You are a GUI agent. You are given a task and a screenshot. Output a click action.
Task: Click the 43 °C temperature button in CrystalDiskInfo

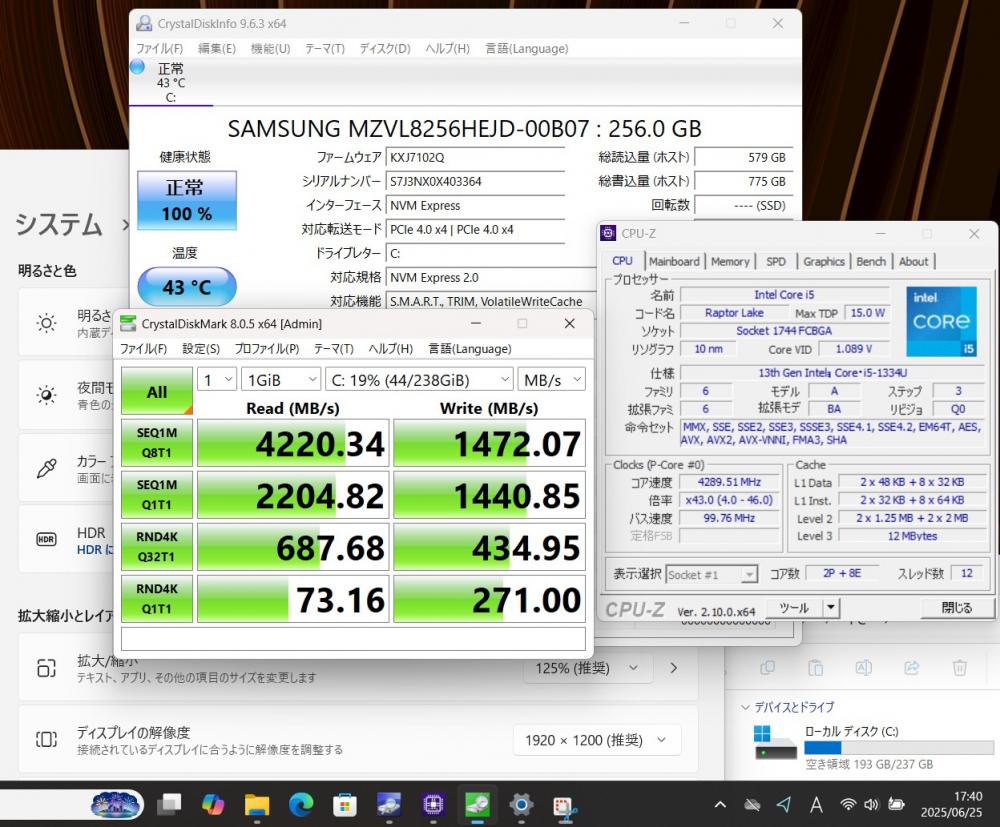[x=187, y=287]
